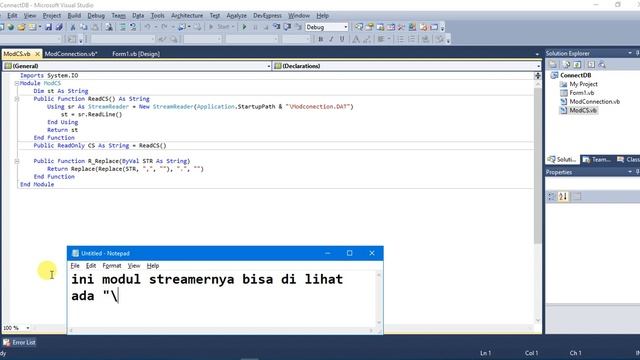
Task: Open File menu in Notepad
Action: coord(75,266)
